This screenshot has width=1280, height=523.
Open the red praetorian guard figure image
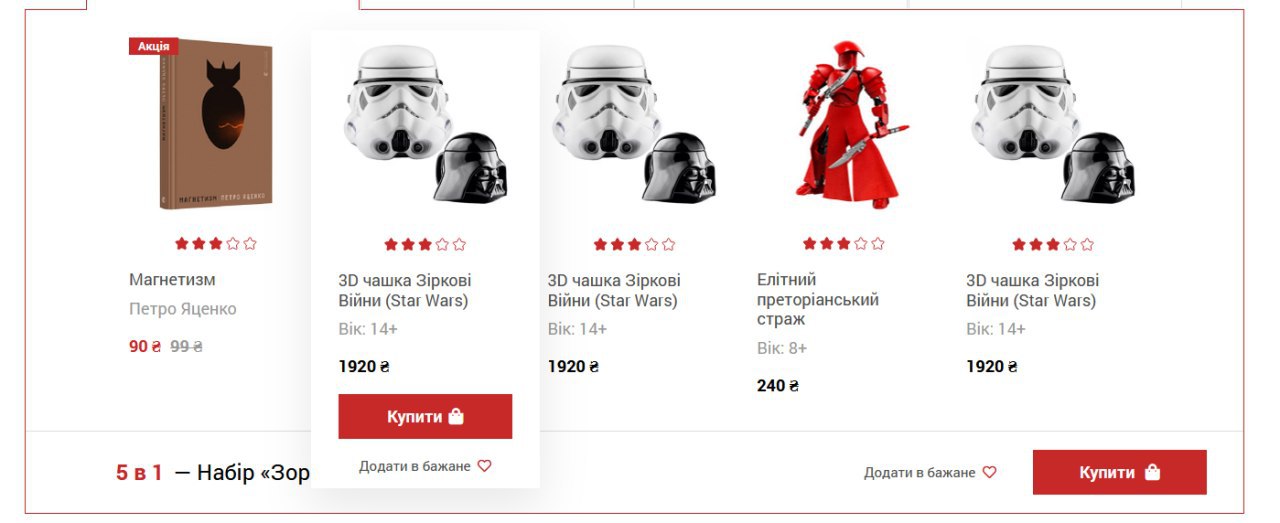(x=843, y=125)
